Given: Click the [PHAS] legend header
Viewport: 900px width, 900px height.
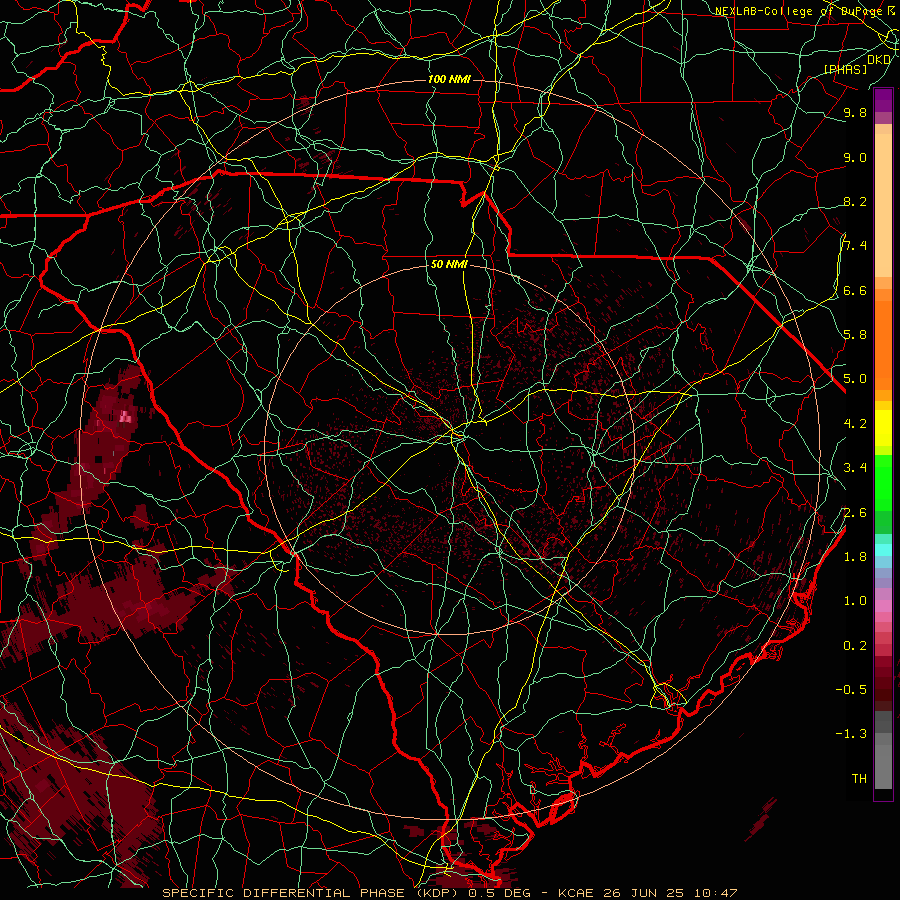Looking at the screenshot, I should coord(845,69).
